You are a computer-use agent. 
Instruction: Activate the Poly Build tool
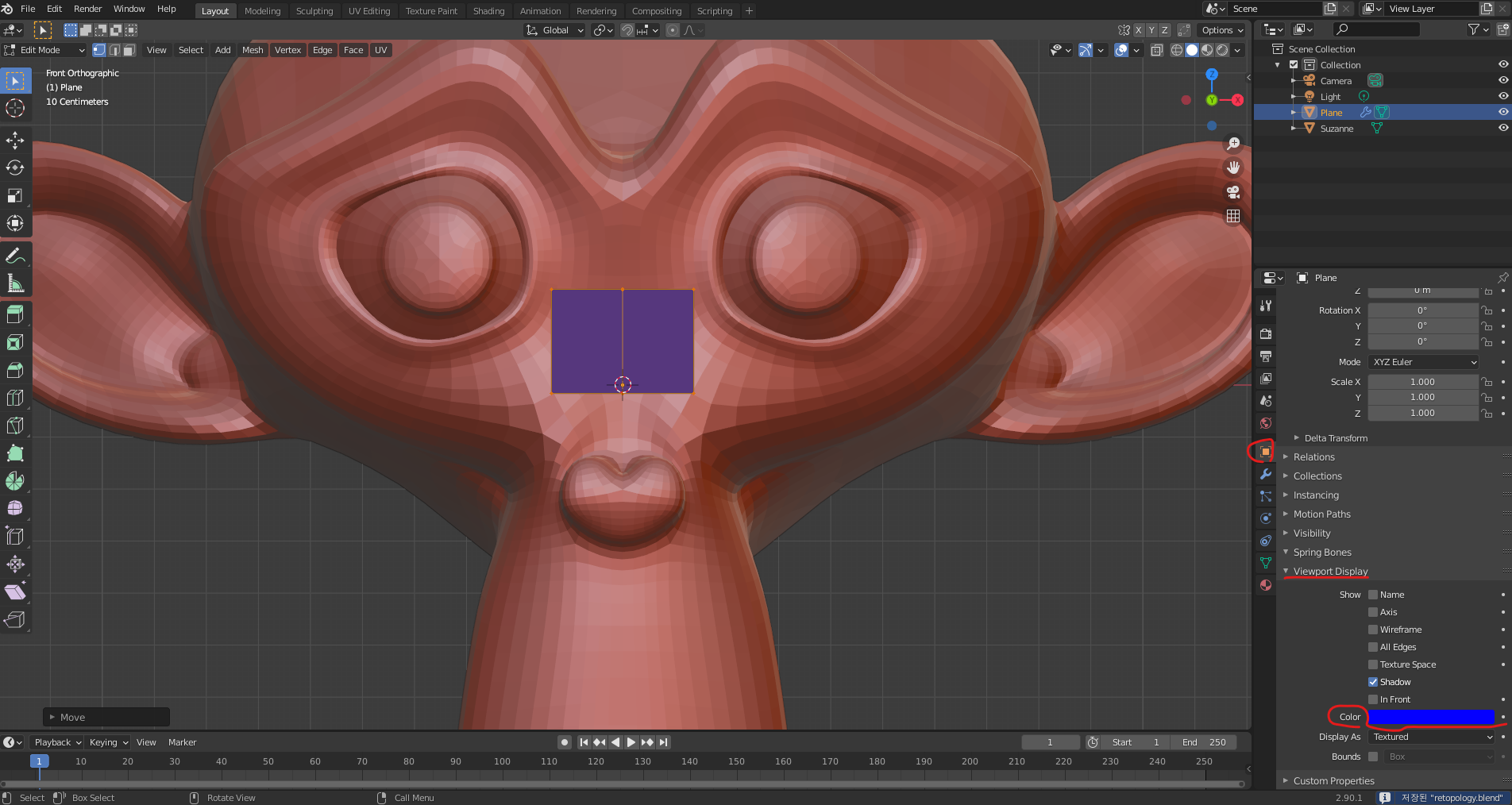point(15,453)
